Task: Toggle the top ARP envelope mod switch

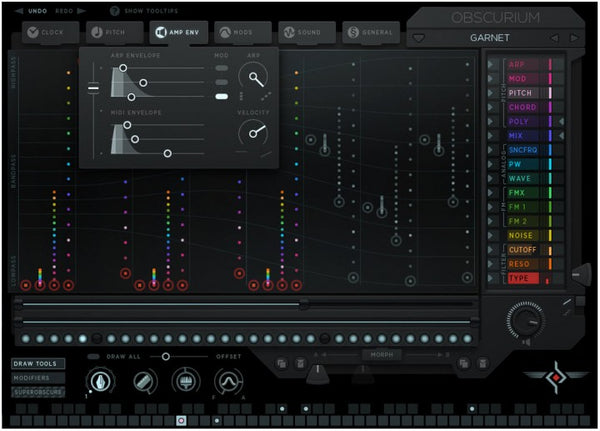Action: 221,68
